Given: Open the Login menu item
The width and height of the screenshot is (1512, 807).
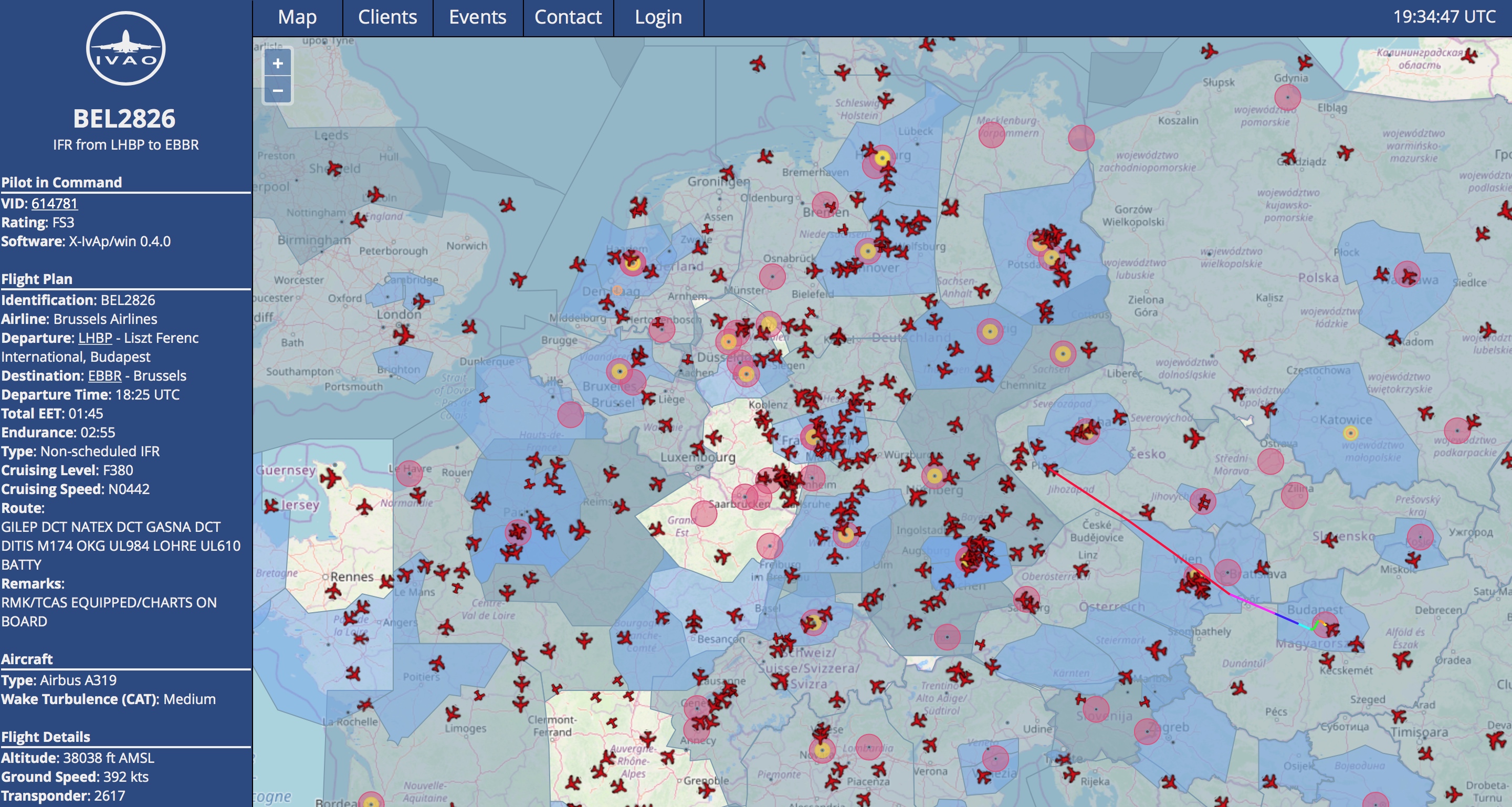Looking at the screenshot, I should (x=658, y=17).
